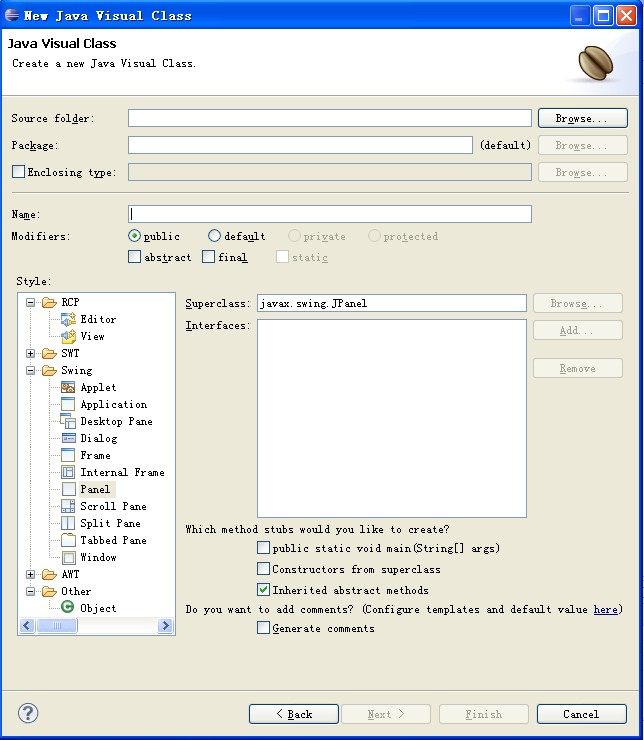
Task: Click the Superclass text field
Action: [392, 303]
